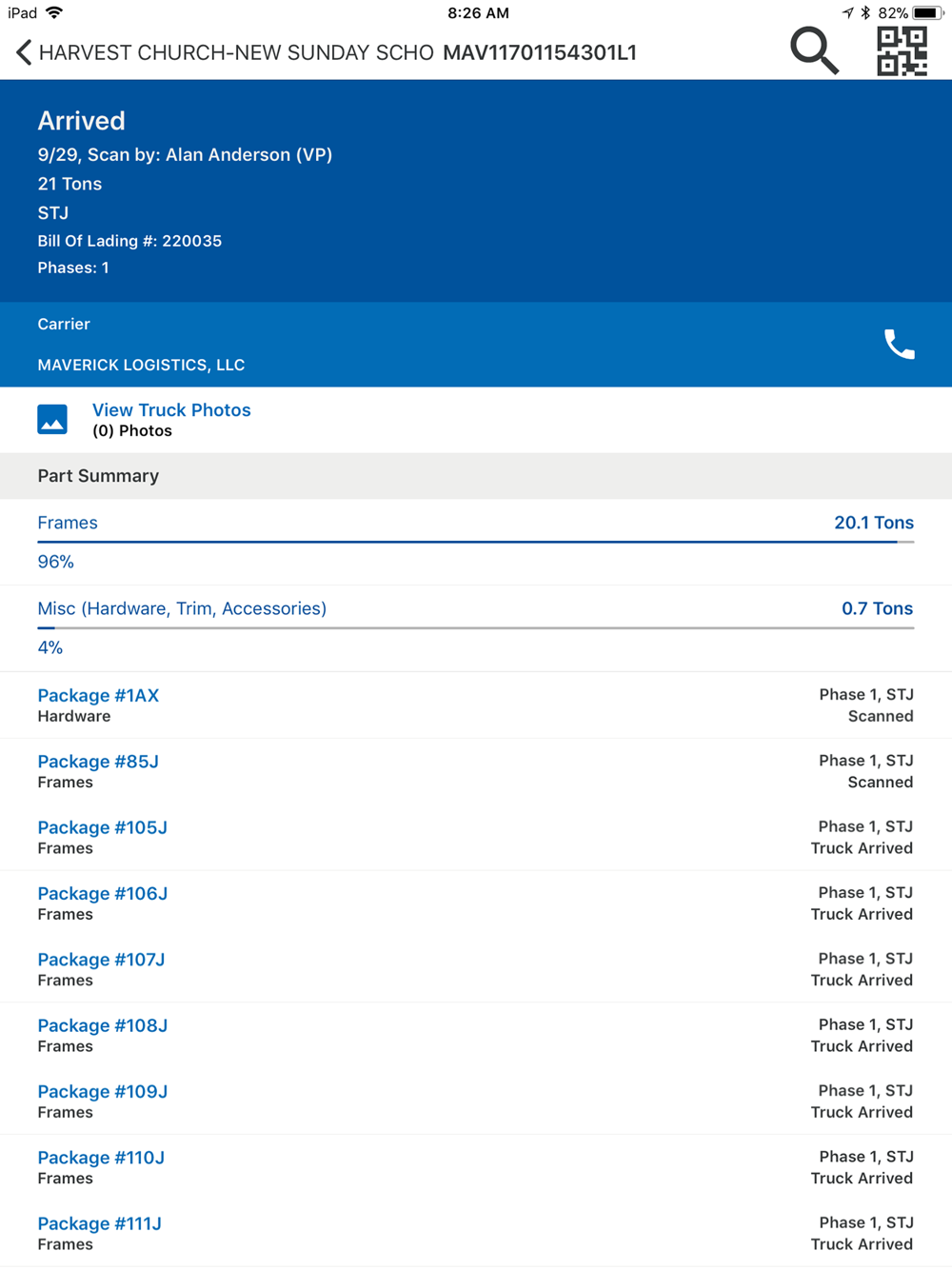Tap the back chevron arrow

click(x=24, y=52)
